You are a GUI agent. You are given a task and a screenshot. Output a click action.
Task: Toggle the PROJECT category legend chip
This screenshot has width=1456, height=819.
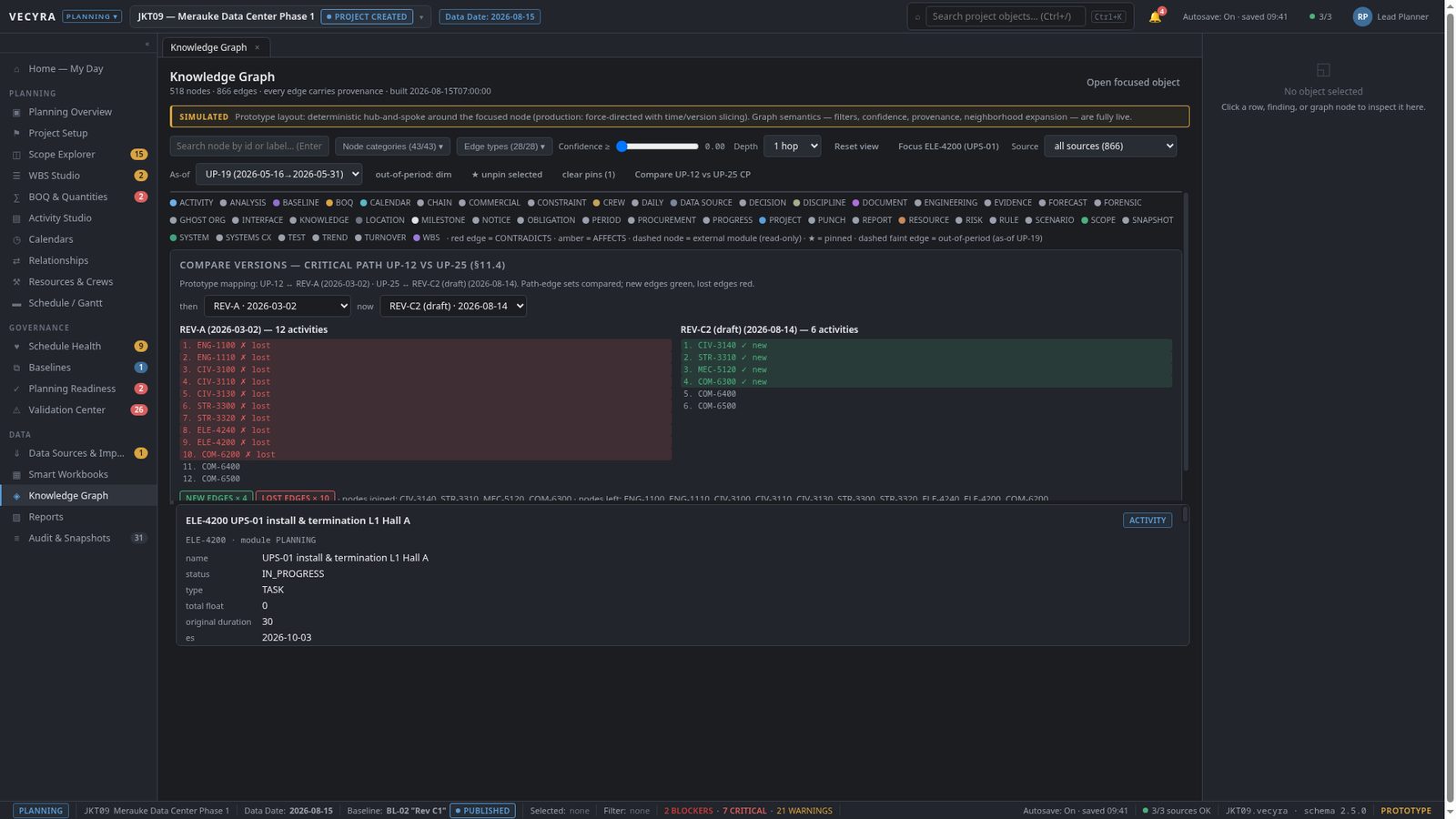[781, 220]
